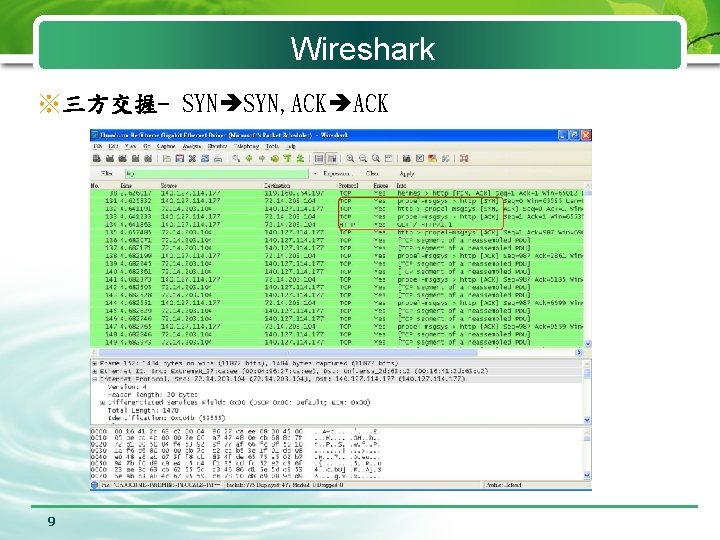Open capture options toolbar icon
Image resolution: width=720 pixels, height=540 pixels.
pos(109,158)
